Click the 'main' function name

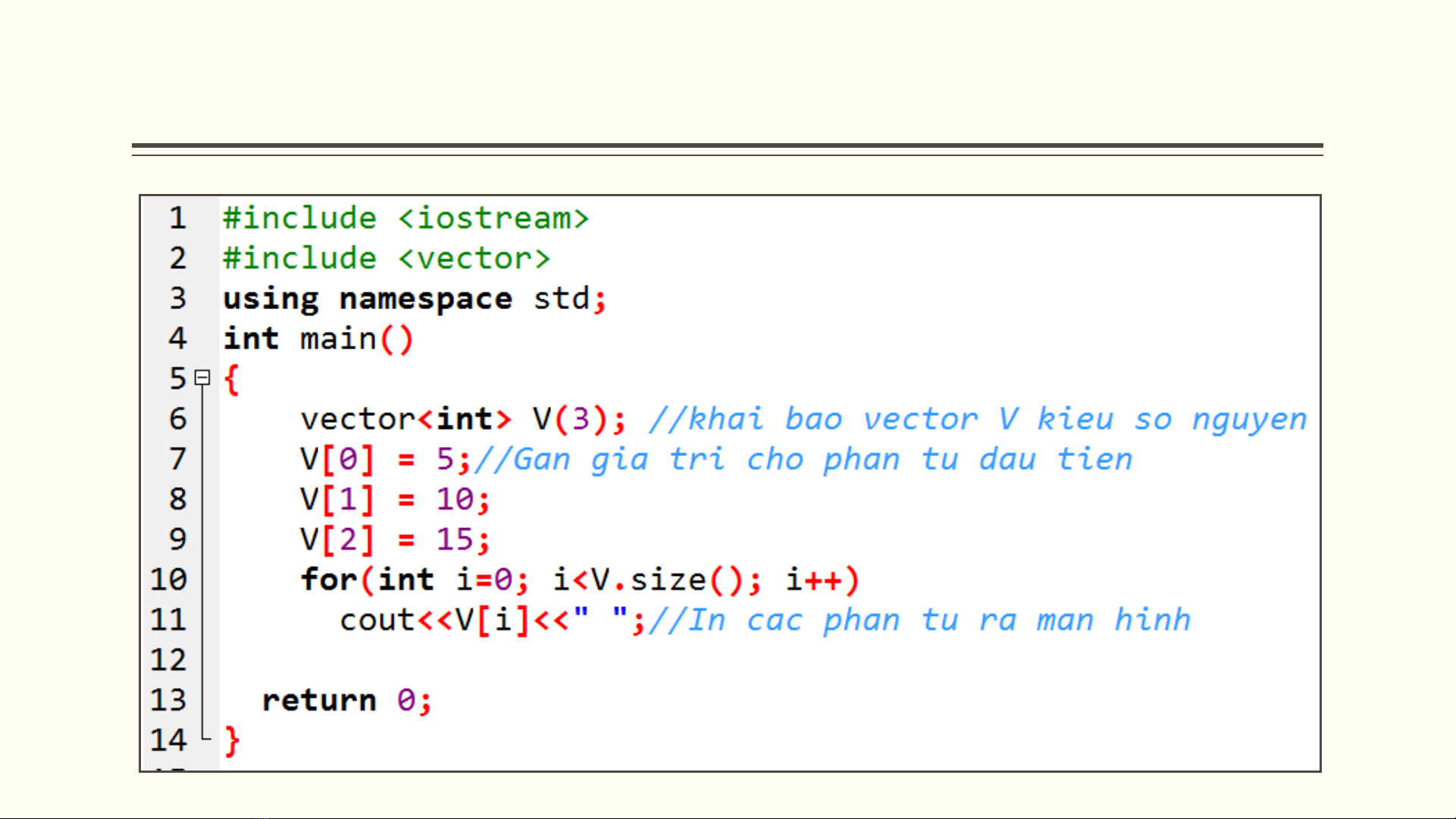(338, 339)
